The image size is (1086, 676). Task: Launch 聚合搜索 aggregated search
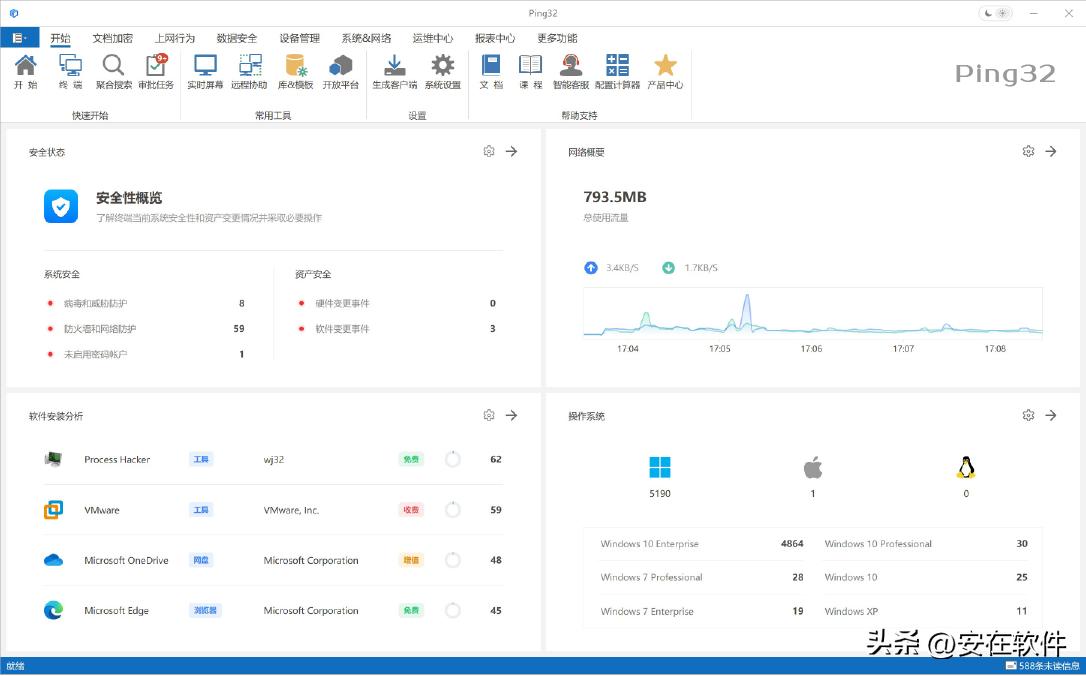coord(114,72)
